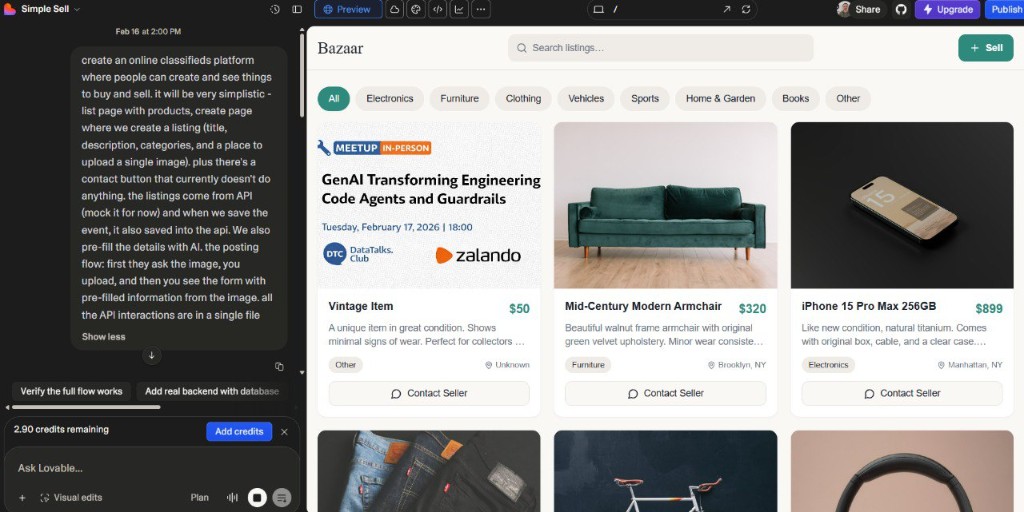Open preview in new tab arrow icon
The width and height of the screenshot is (1024, 512).
pos(727,10)
